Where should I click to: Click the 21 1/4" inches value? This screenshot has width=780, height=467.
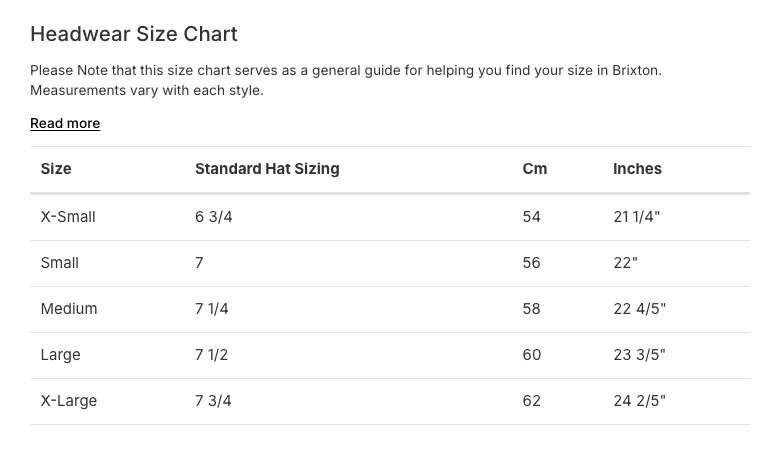(637, 217)
